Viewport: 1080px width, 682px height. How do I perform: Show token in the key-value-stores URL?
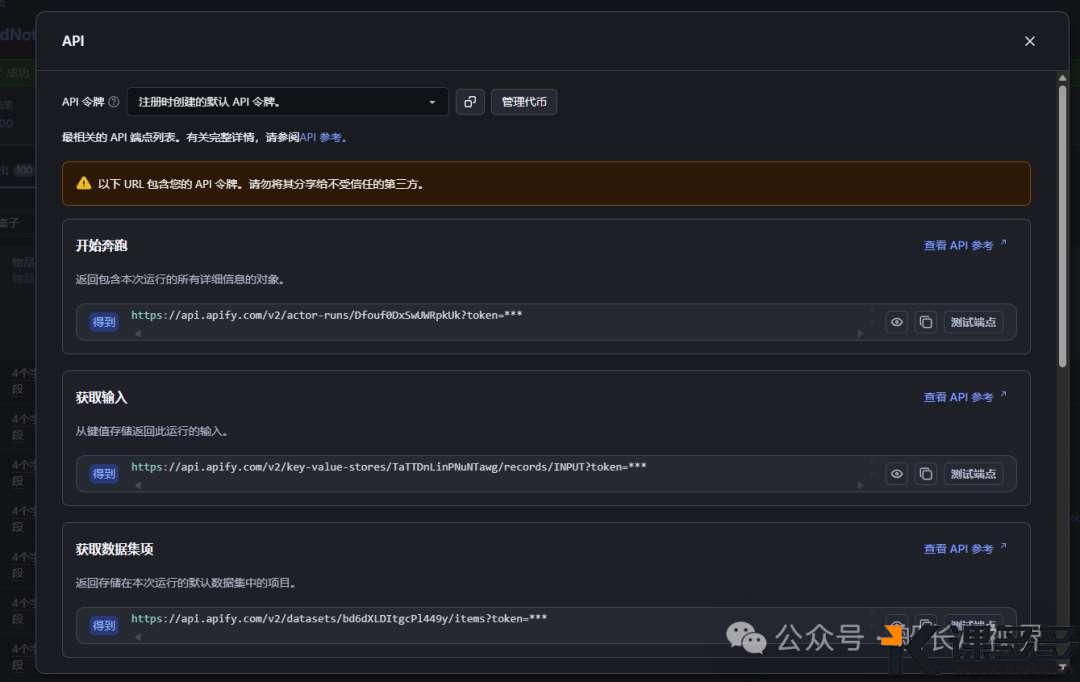click(x=897, y=474)
